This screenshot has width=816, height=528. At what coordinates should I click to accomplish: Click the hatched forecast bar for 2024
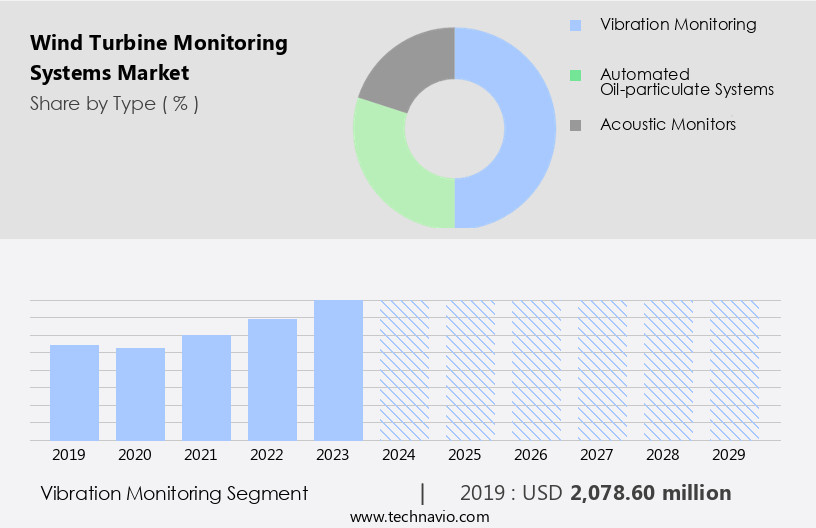[x=404, y=370]
